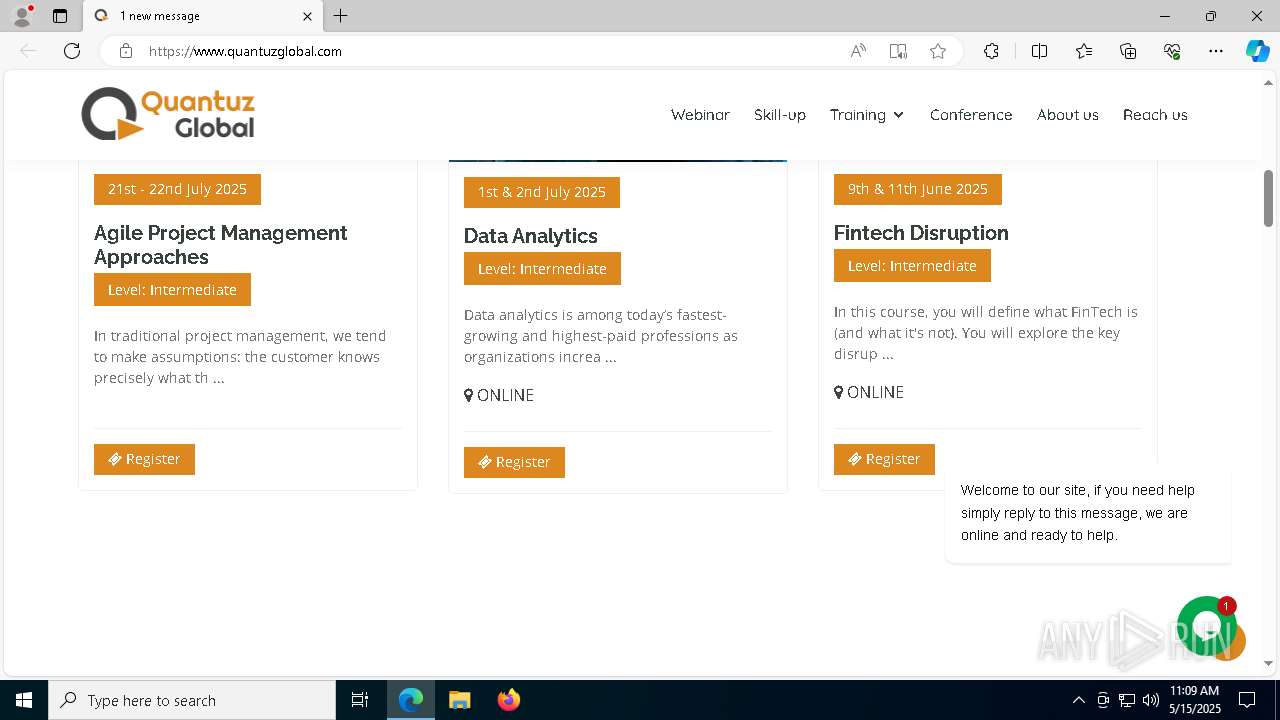Open the Favorites list
1280x720 pixels.
[x=1084, y=51]
